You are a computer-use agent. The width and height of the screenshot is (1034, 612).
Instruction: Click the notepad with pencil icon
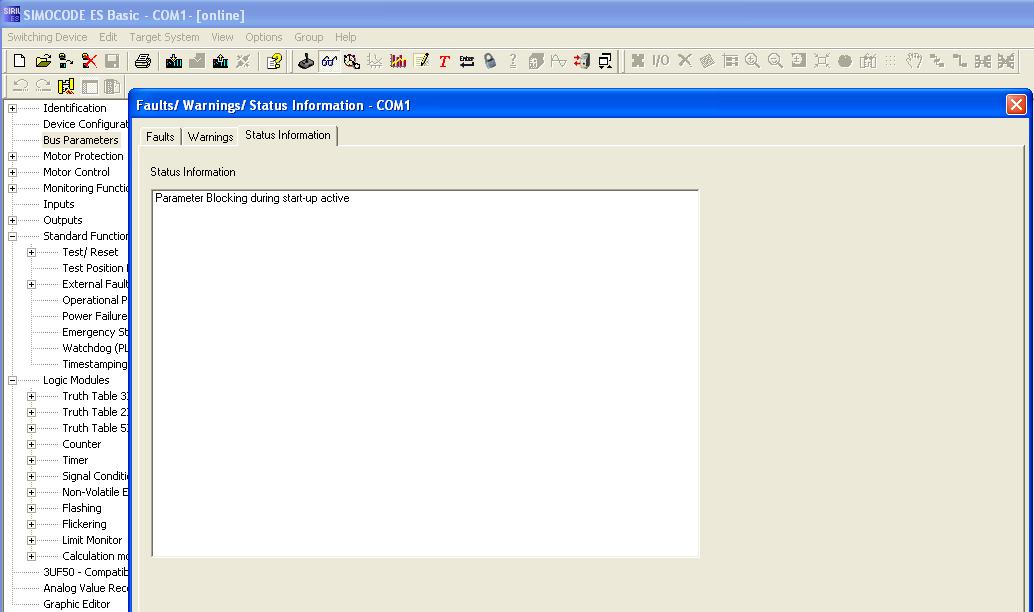coord(421,61)
